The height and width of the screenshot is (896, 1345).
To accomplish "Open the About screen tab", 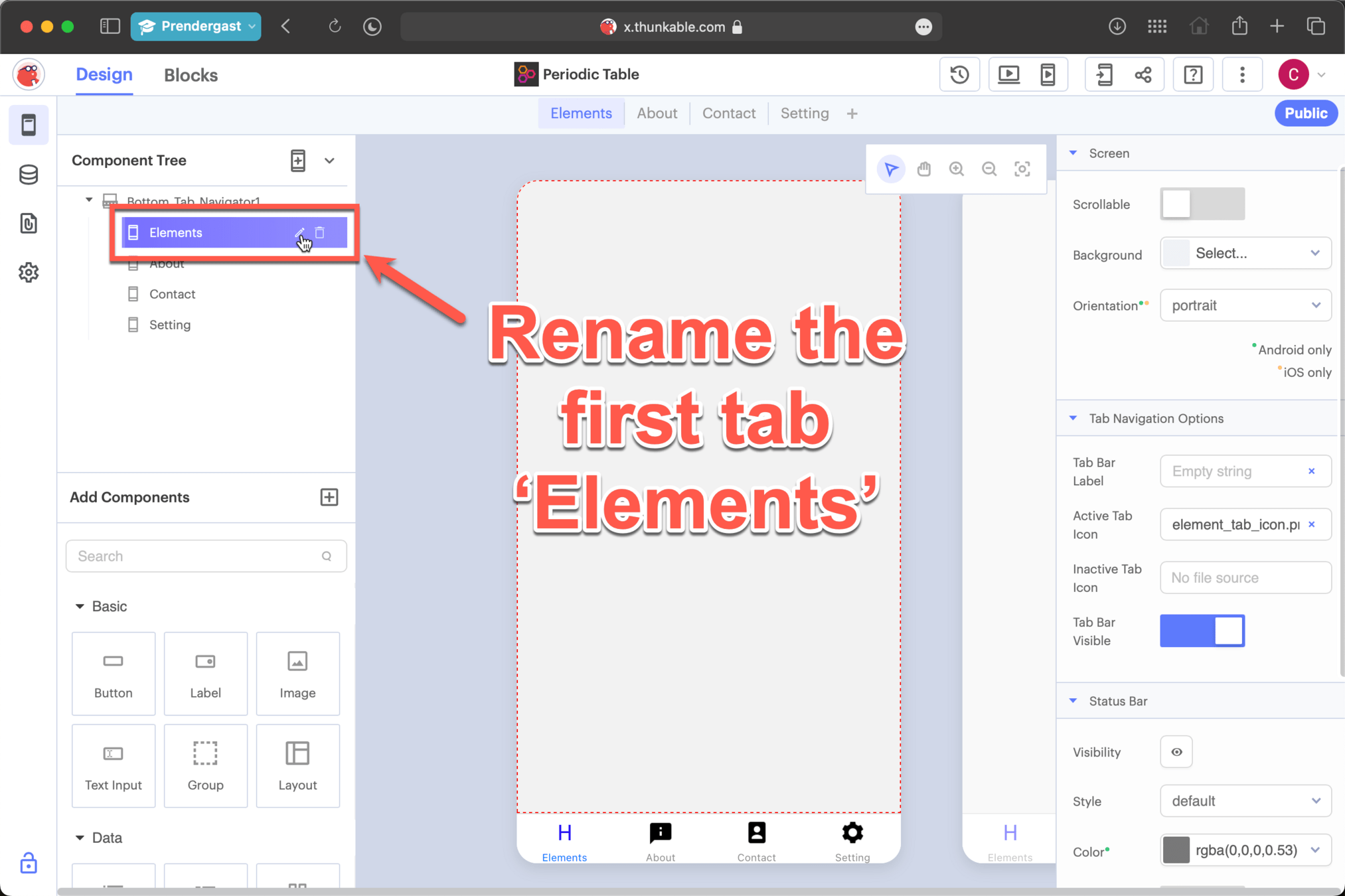I will tap(657, 113).
